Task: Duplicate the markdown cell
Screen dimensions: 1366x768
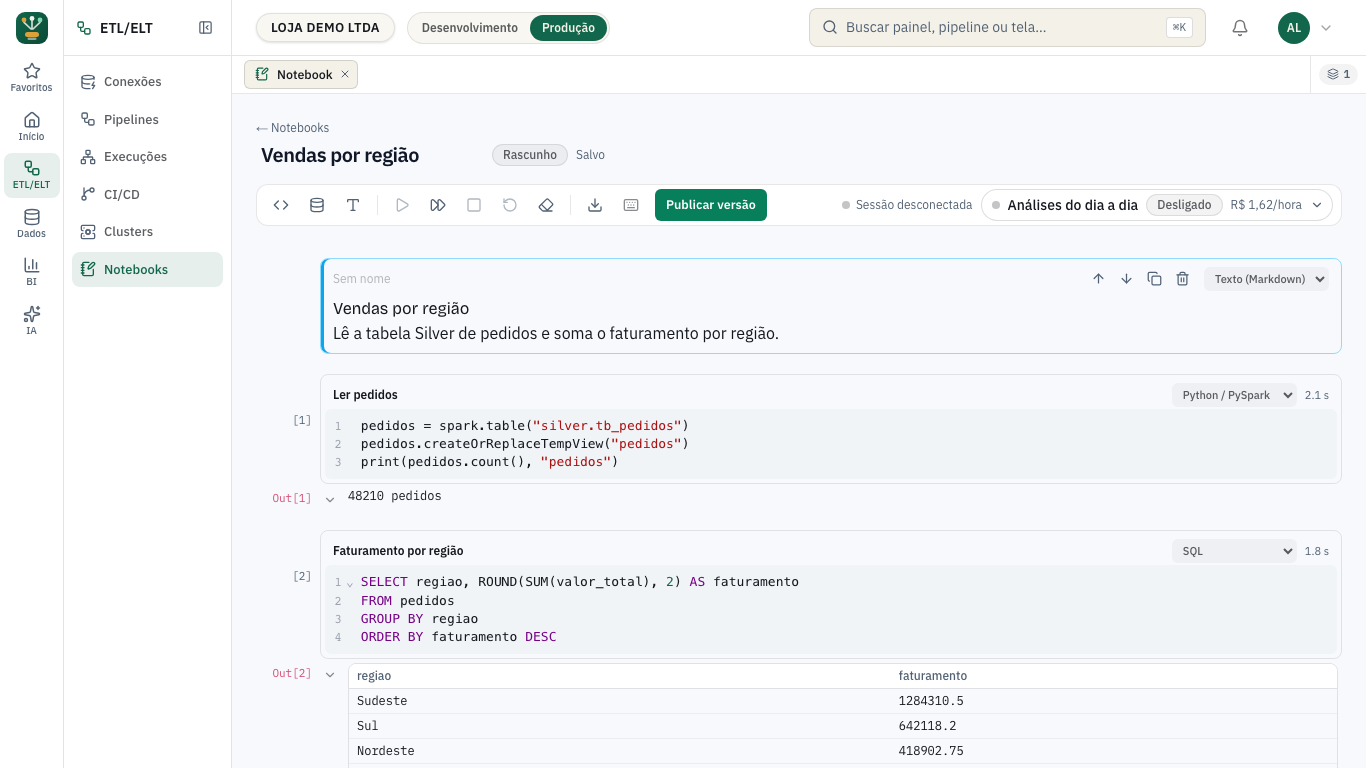Action: coord(1154,279)
